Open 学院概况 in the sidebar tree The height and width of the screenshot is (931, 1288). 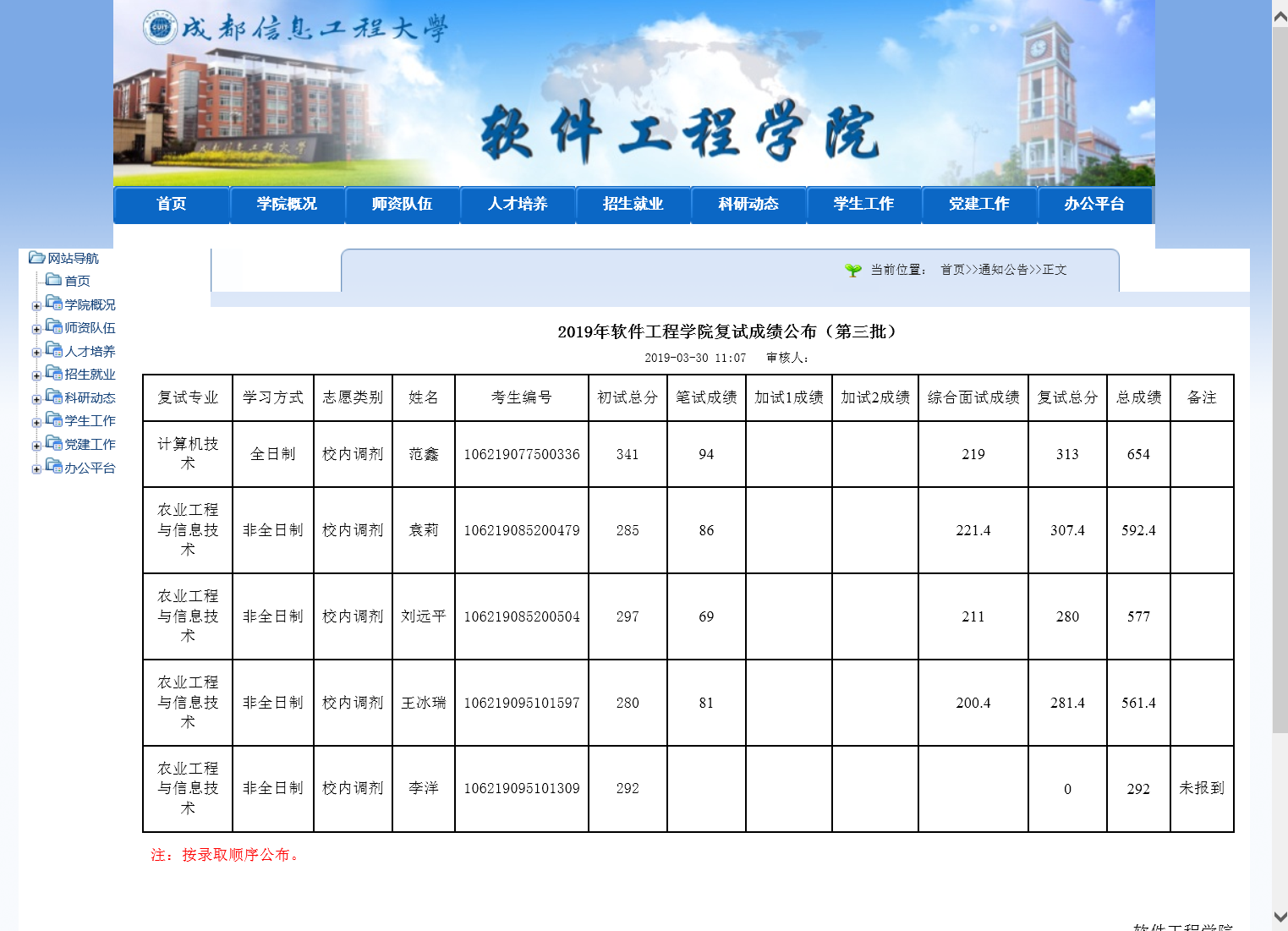pos(90,304)
